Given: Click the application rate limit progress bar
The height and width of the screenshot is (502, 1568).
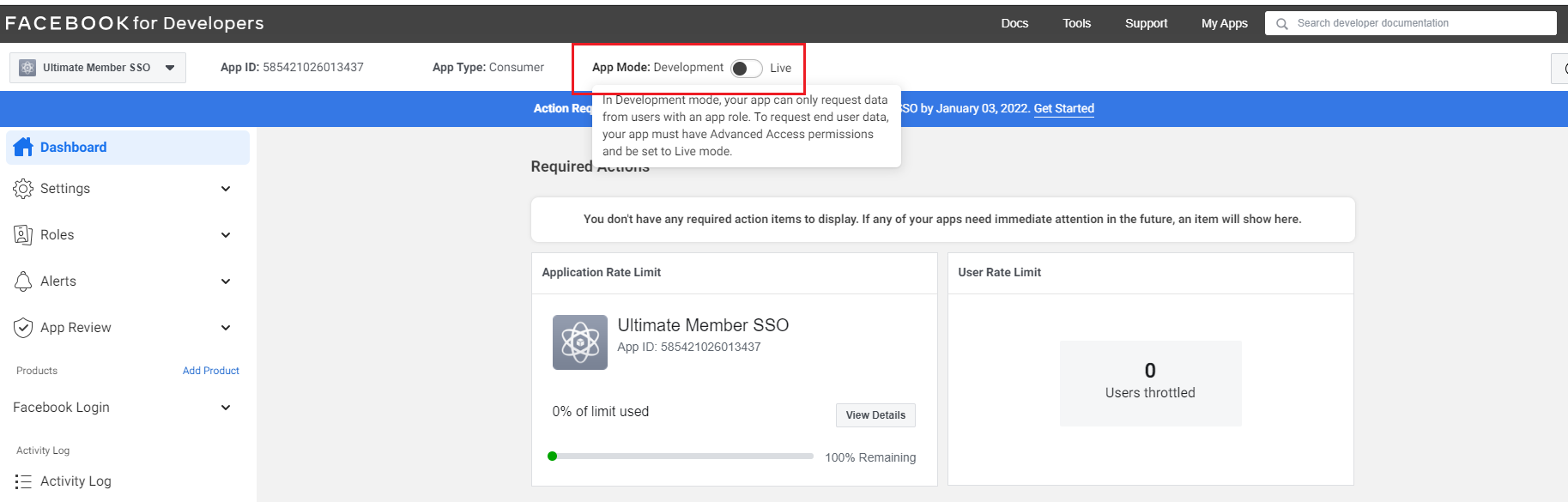Looking at the screenshot, I should click(x=681, y=457).
